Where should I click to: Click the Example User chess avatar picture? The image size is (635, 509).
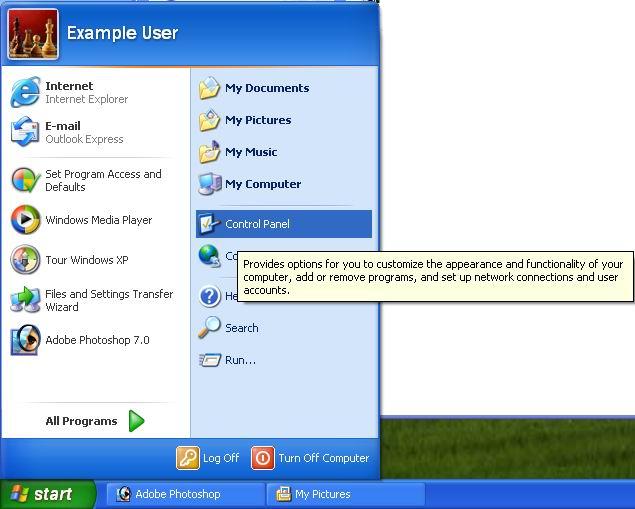[x=33, y=34]
